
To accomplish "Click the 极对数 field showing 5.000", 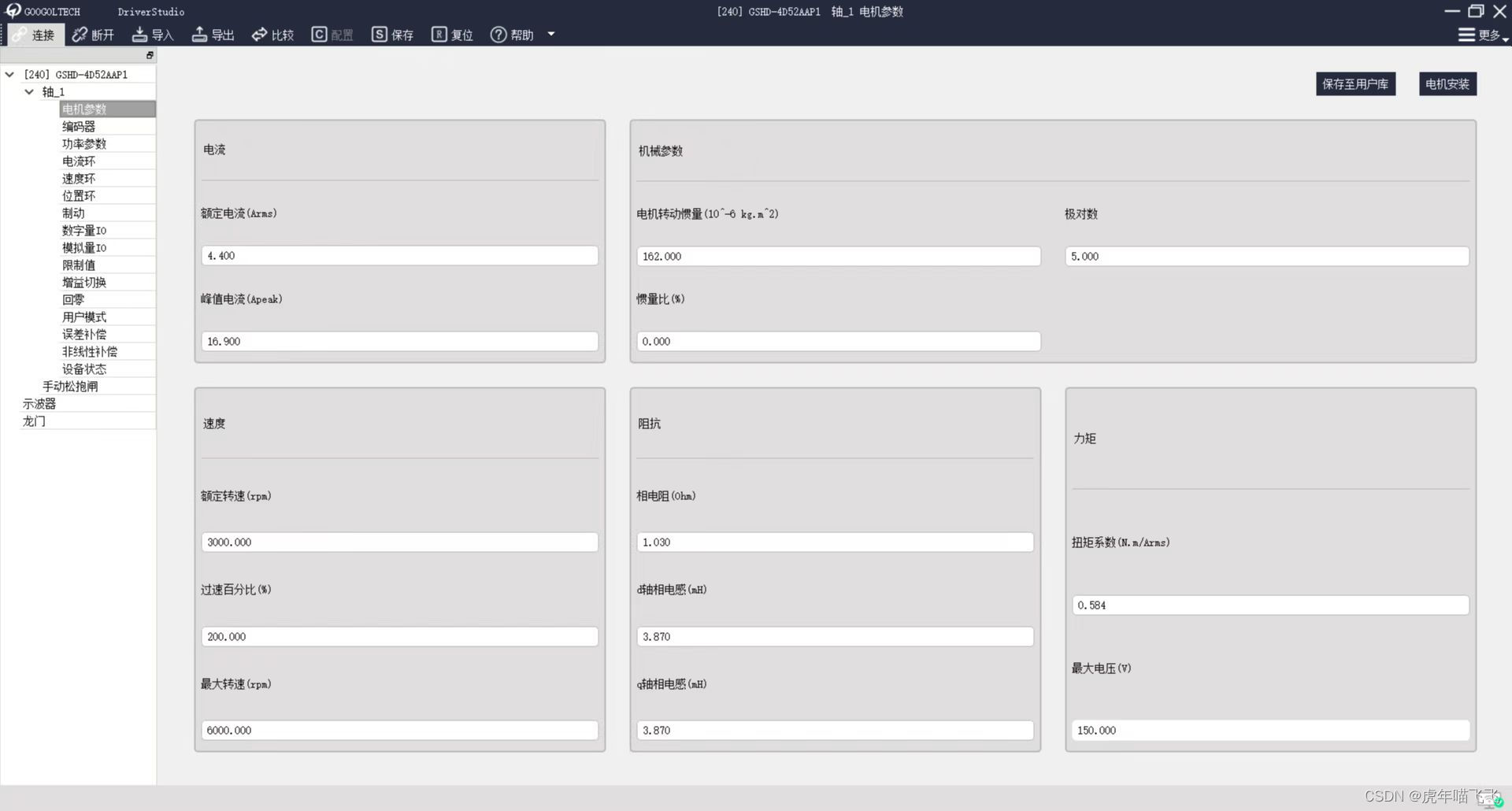I will click(1267, 257).
